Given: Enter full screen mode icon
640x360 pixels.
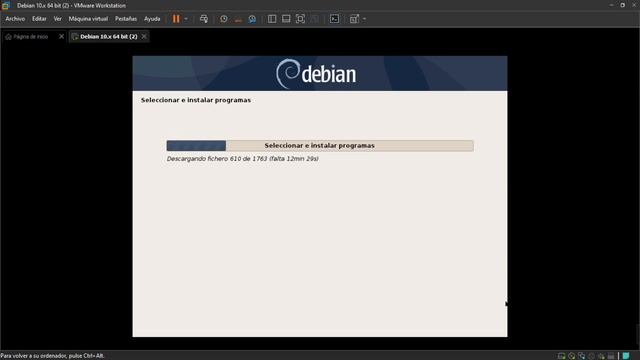Looking at the screenshot, I should point(300,19).
